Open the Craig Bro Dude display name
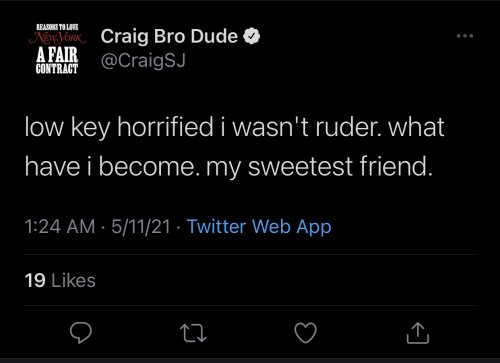 [x=169, y=36]
